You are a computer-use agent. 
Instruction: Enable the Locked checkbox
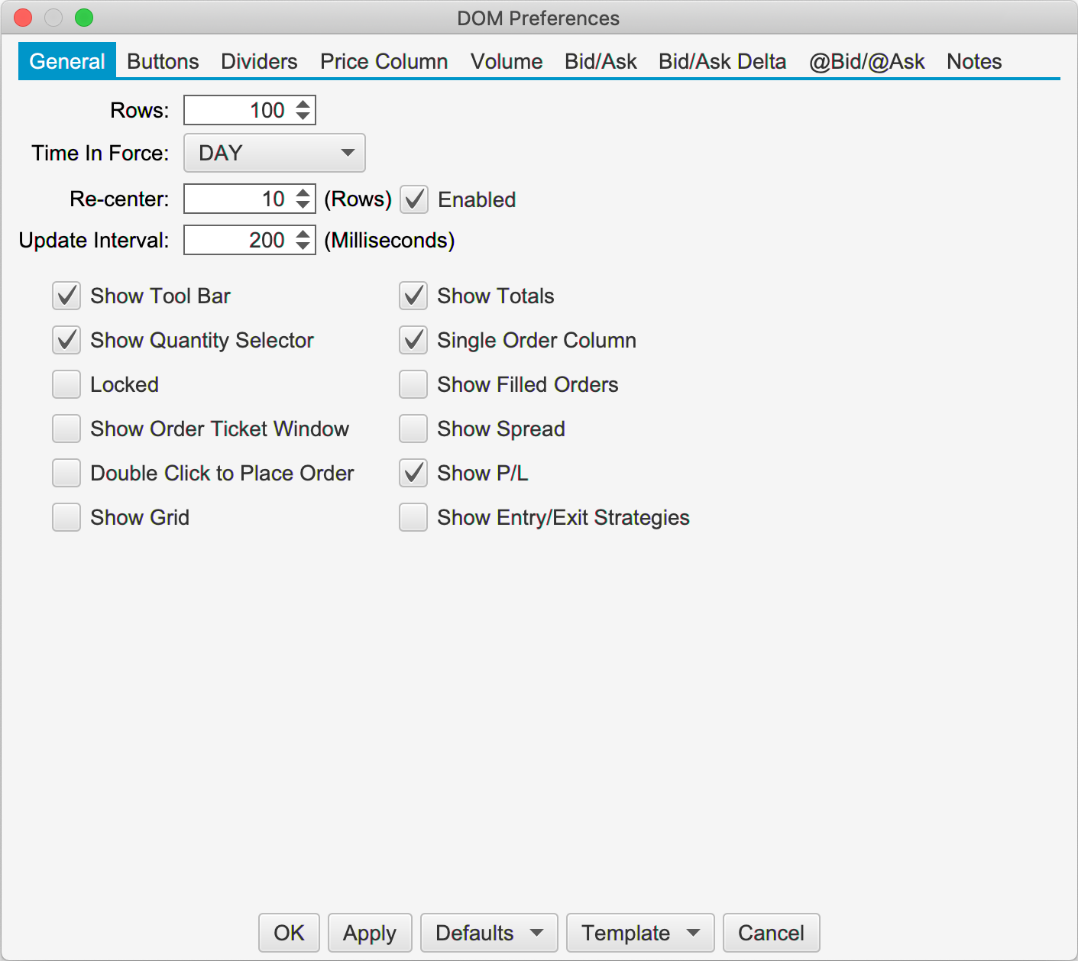[x=67, y=385]
